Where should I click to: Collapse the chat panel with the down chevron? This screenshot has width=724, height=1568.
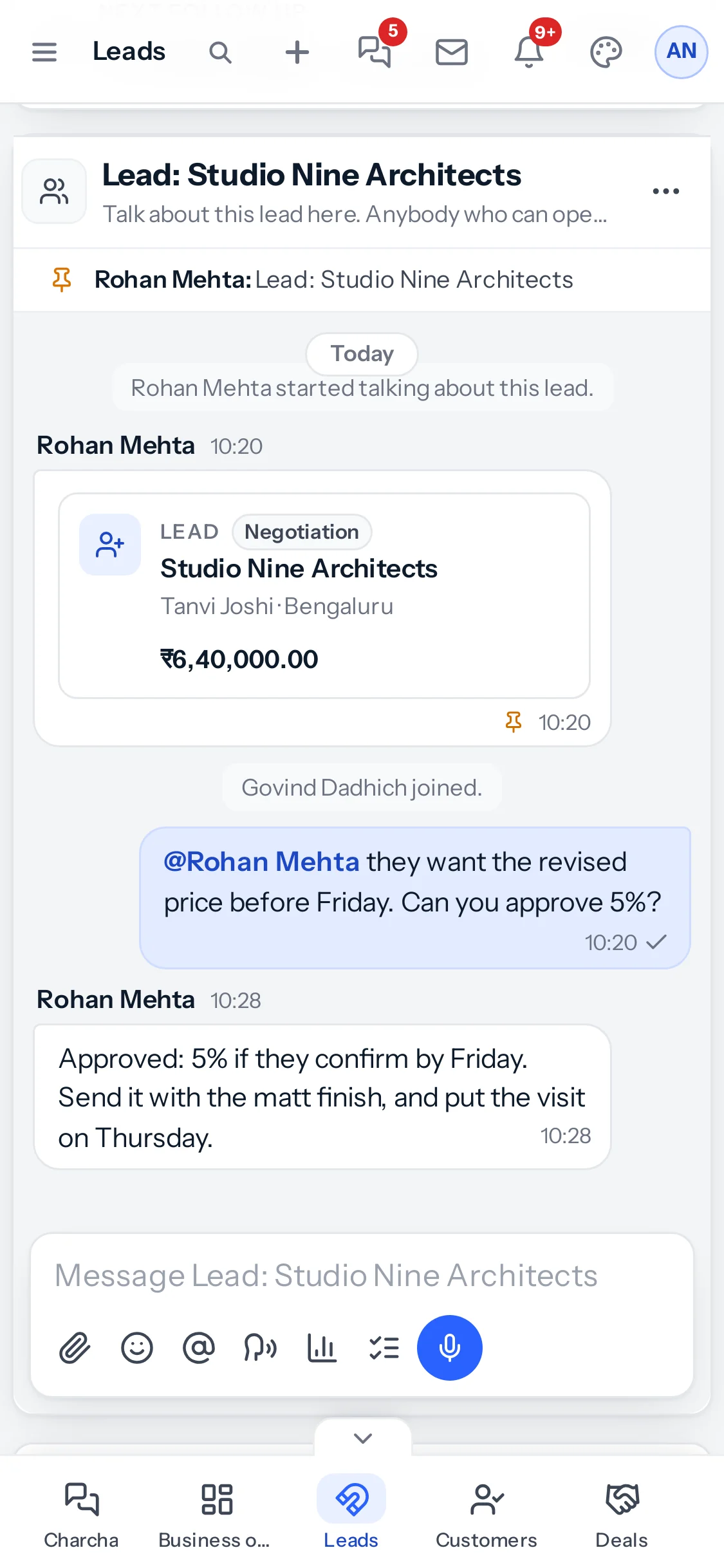click(363, 1438)
